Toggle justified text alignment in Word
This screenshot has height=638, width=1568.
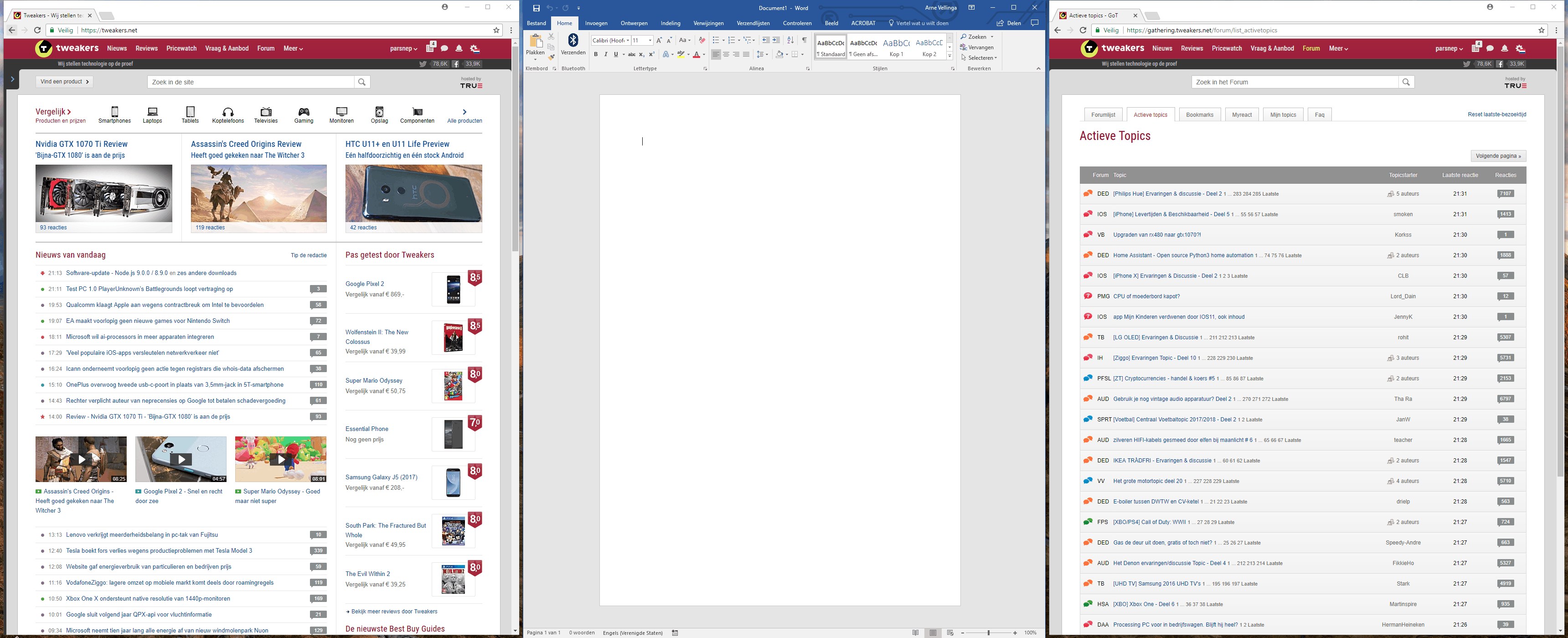coord(746,54)
